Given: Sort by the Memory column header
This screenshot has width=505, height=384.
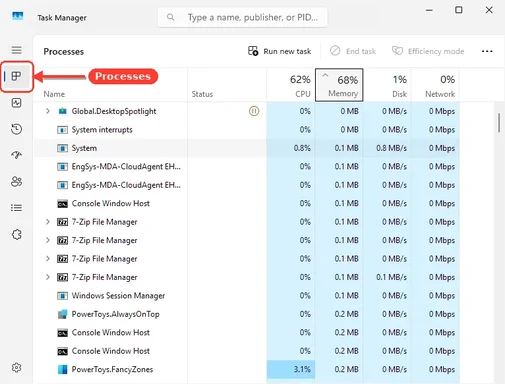Looking at the screenshot, I should pos(339,85).
